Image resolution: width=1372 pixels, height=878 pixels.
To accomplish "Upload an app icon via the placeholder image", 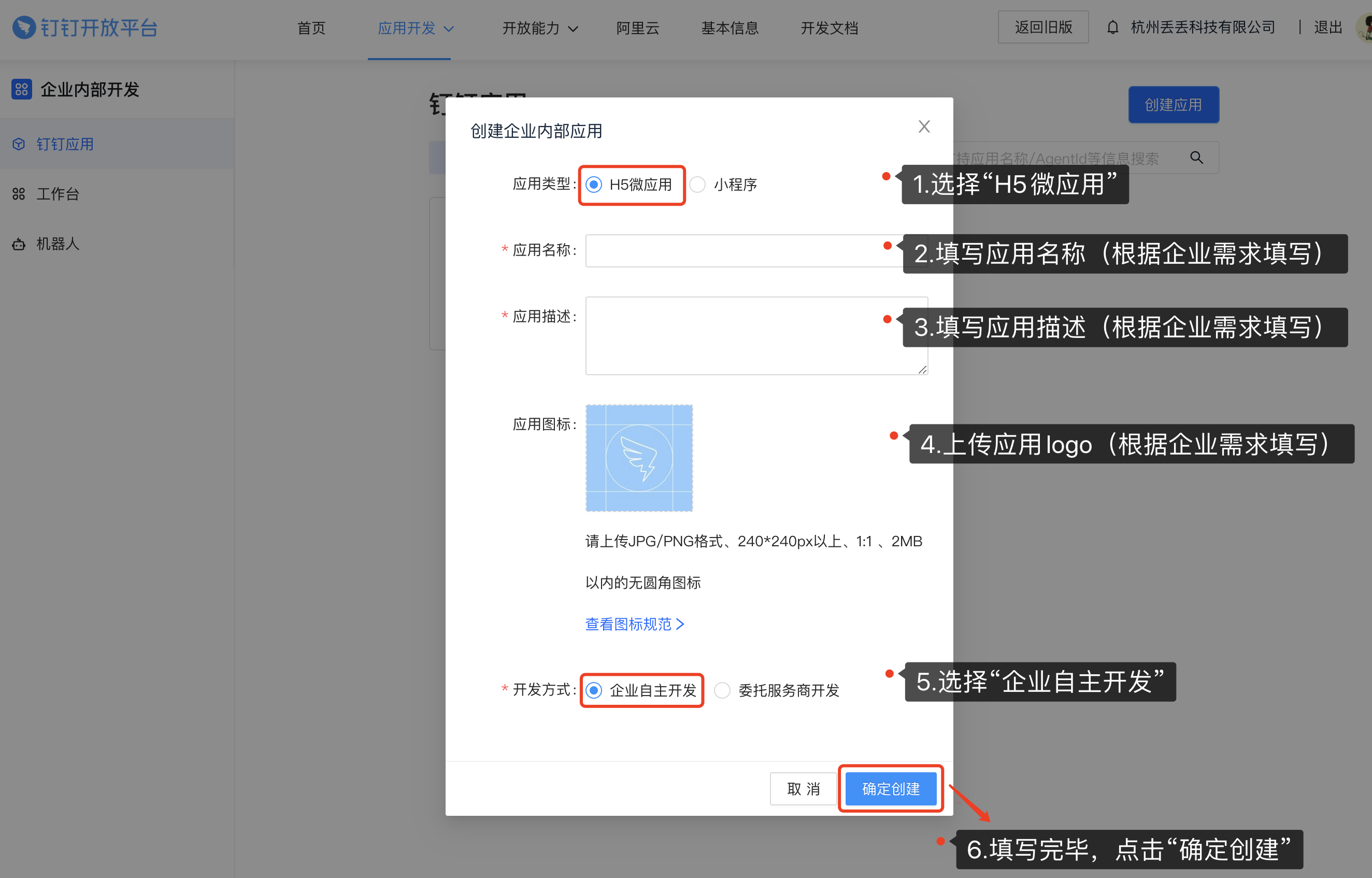I will [x=639, y=458].
